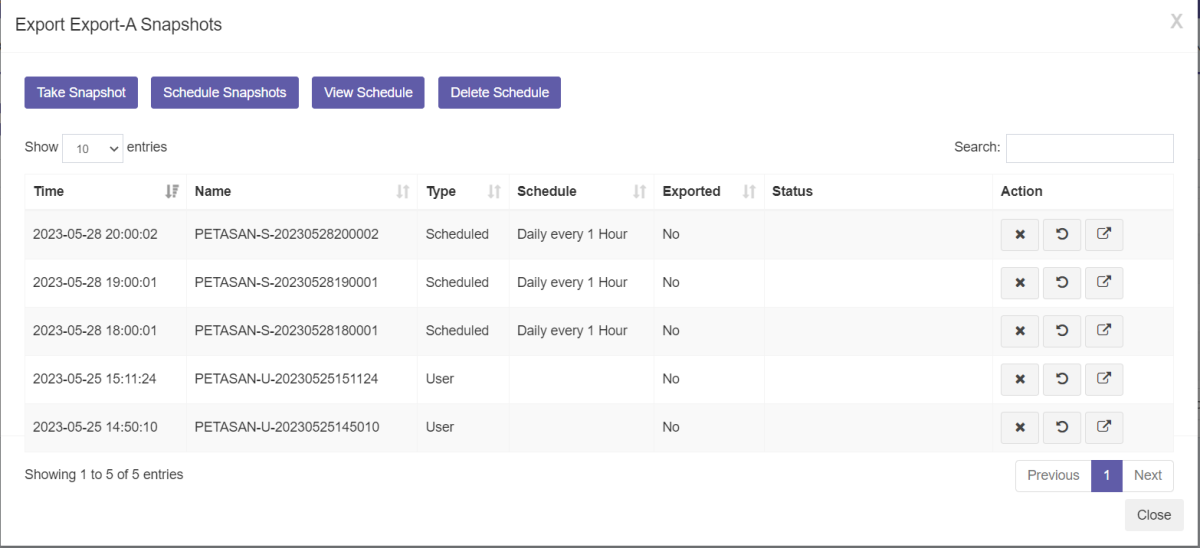Sort table by Name column
Image resolution: width=1200 pixels, height=548 pixels.
click(x=302, y=191)
